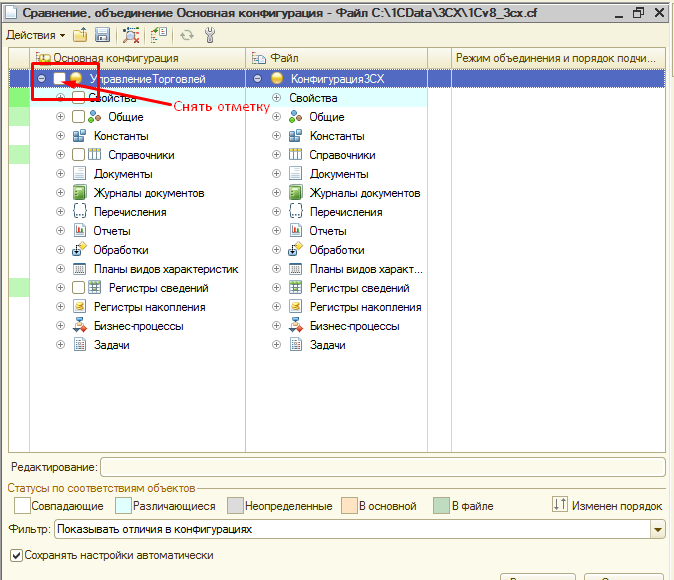Image resolution: width=674 pixels, height=580 pixels.
Task: Click the save diskette toolbar icon
Action: pos(102,35)
